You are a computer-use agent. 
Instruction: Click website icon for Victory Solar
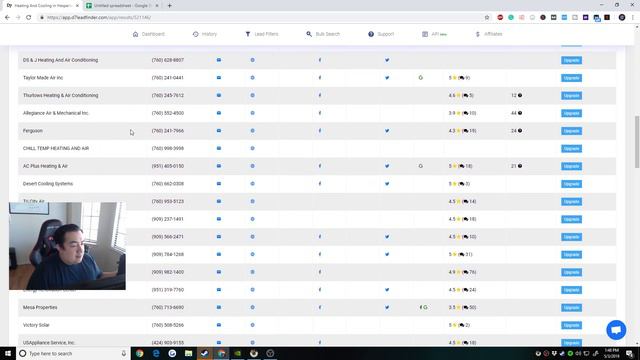pyautogui.click(x=252, y=325)
